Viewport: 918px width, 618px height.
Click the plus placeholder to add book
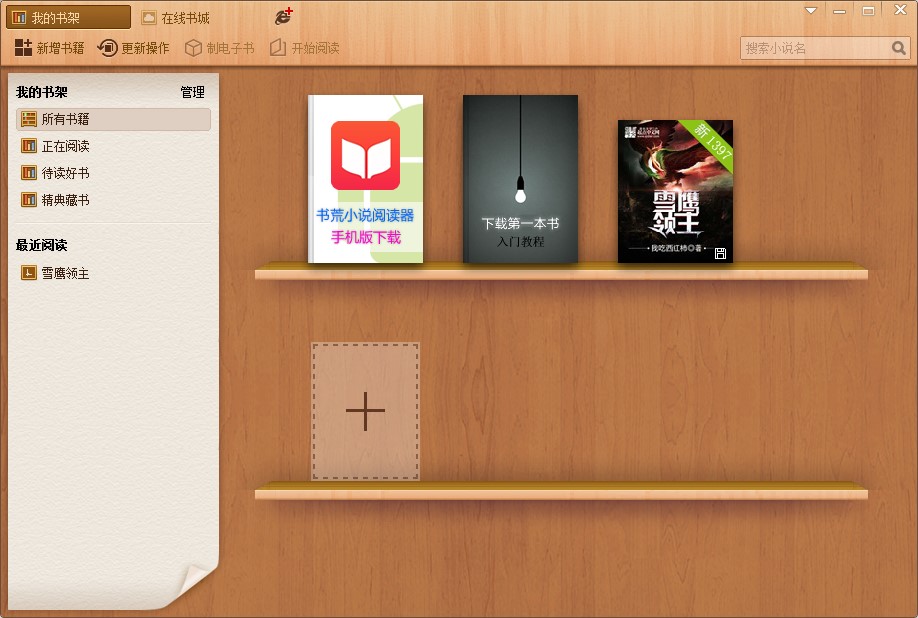365,411
